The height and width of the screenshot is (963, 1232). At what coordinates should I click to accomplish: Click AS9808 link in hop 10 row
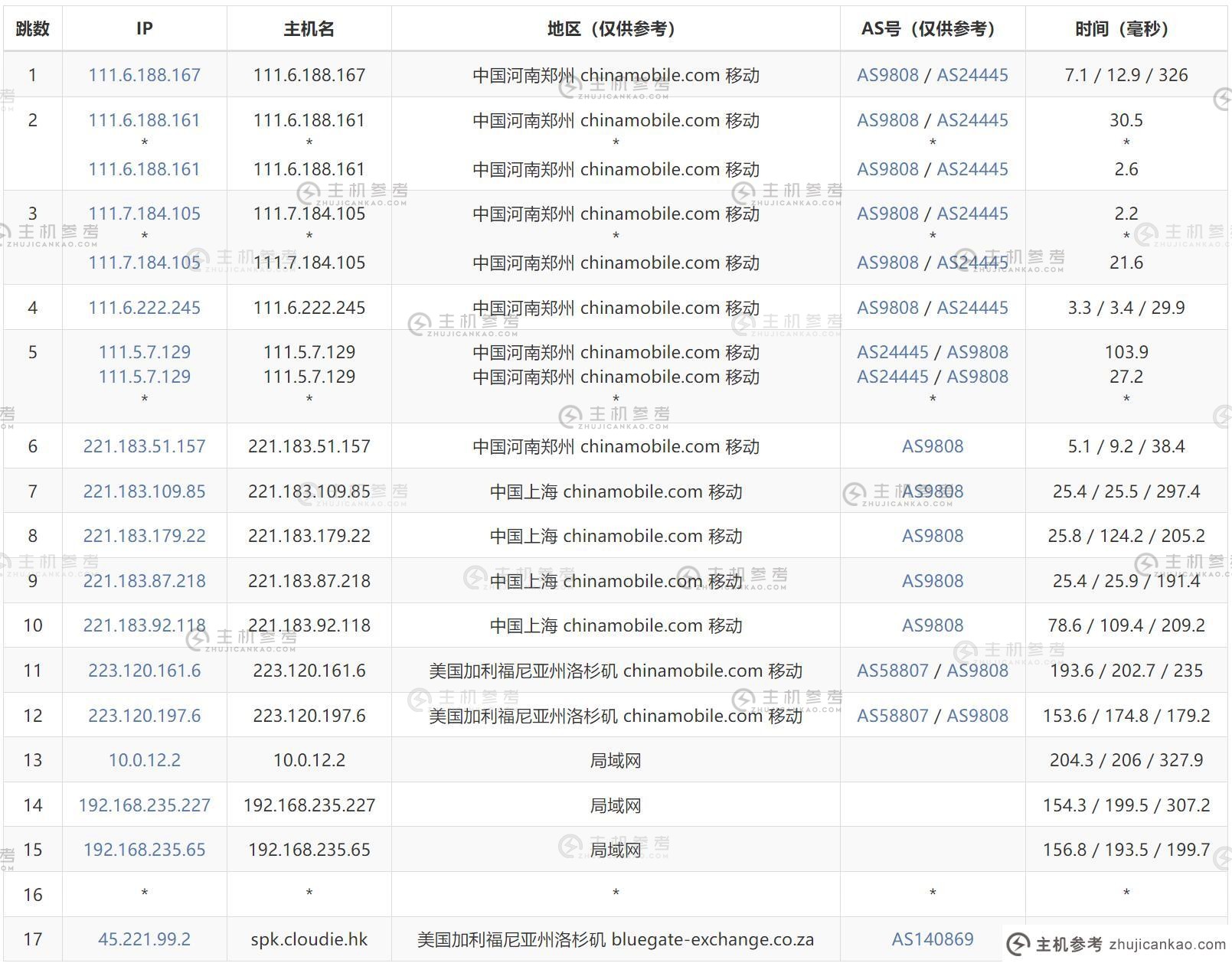(x=933, y=625)
